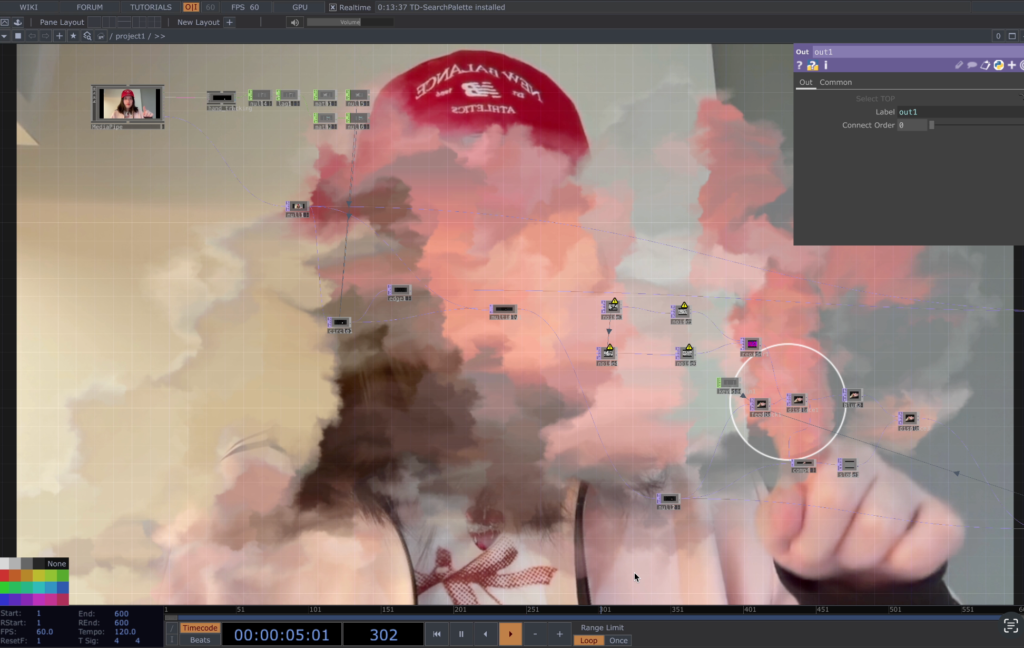
Task: Copy parameters clipboard icon
Action: 985,65
